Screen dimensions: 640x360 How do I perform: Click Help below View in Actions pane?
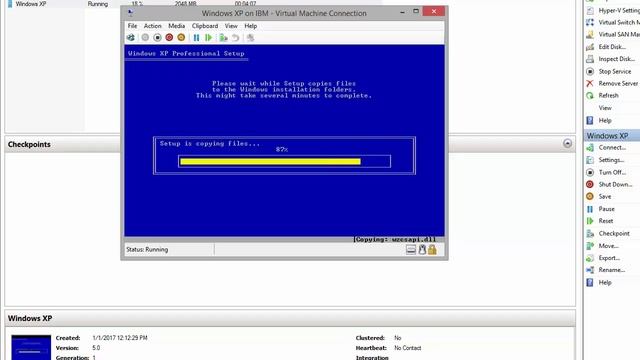click(605, 120)
